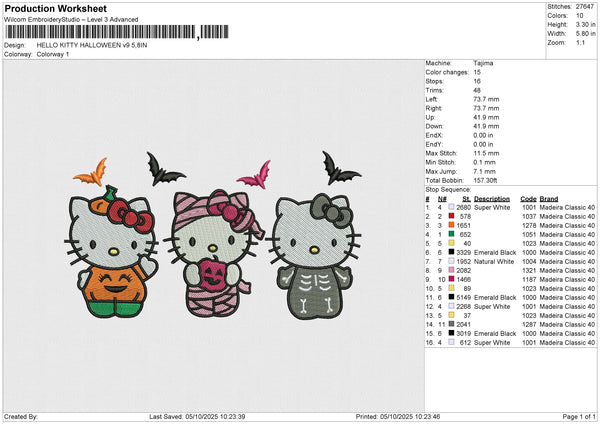Click the 'Stop Sequence:' heading
This screenshot has height=424, width=600.
pos(448,190)
